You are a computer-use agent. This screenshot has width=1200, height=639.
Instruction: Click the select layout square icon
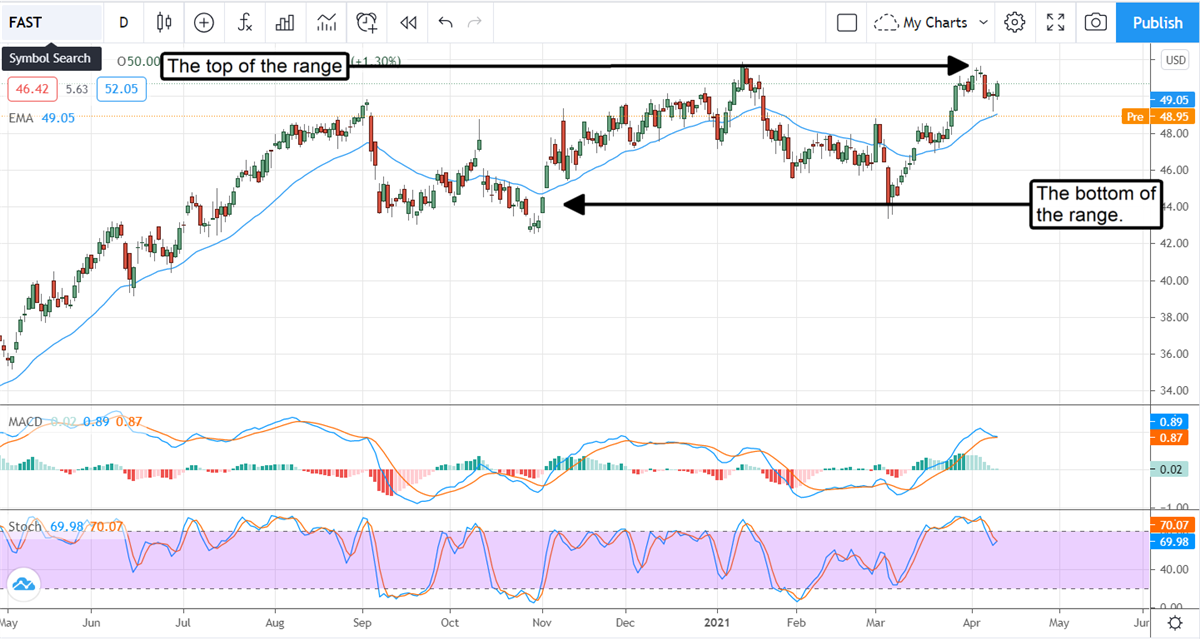pos(847,22)
